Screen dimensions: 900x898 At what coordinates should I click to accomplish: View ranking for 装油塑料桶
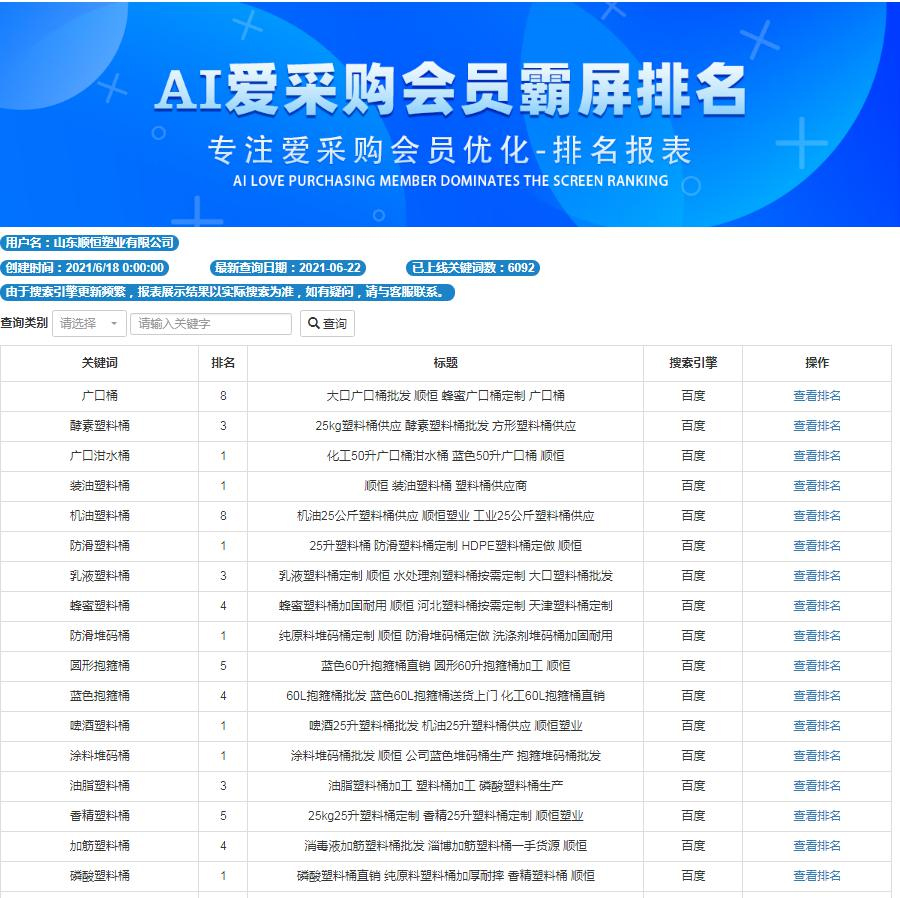pyautogui.click(x=816, y=486)
